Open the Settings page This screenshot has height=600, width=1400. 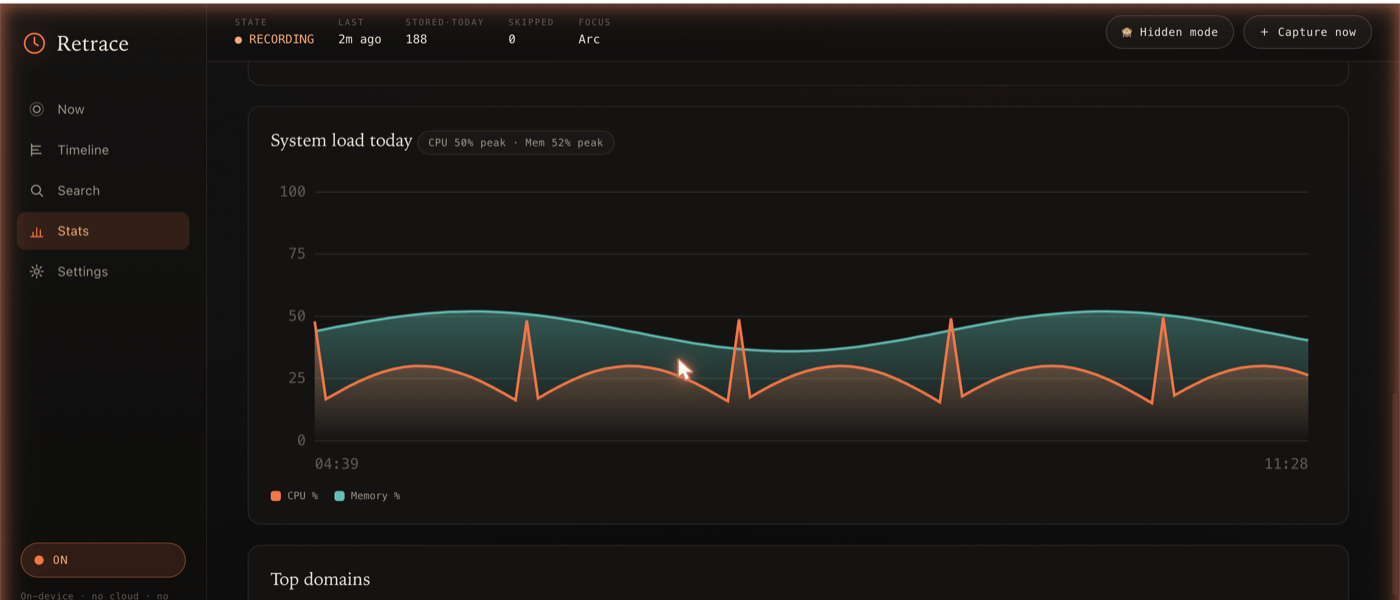click(103, 271)
